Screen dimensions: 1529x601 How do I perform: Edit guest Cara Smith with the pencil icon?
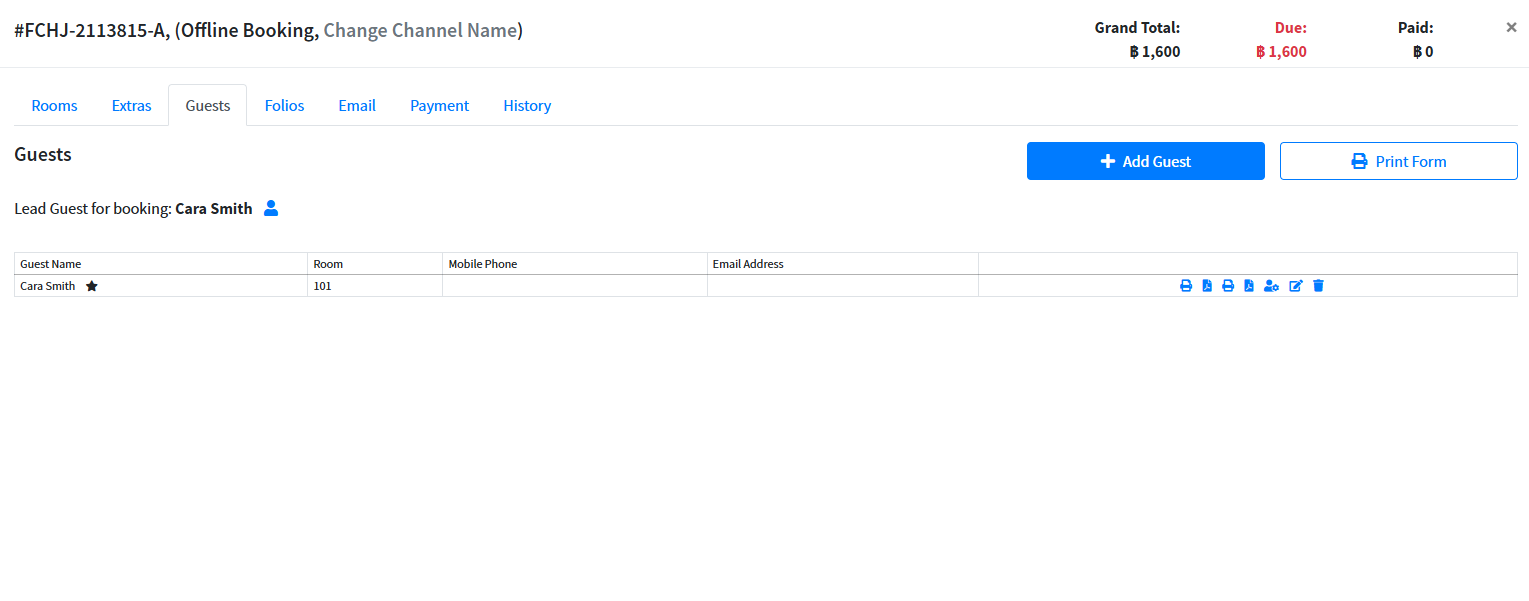click(x=1296, y=286)
